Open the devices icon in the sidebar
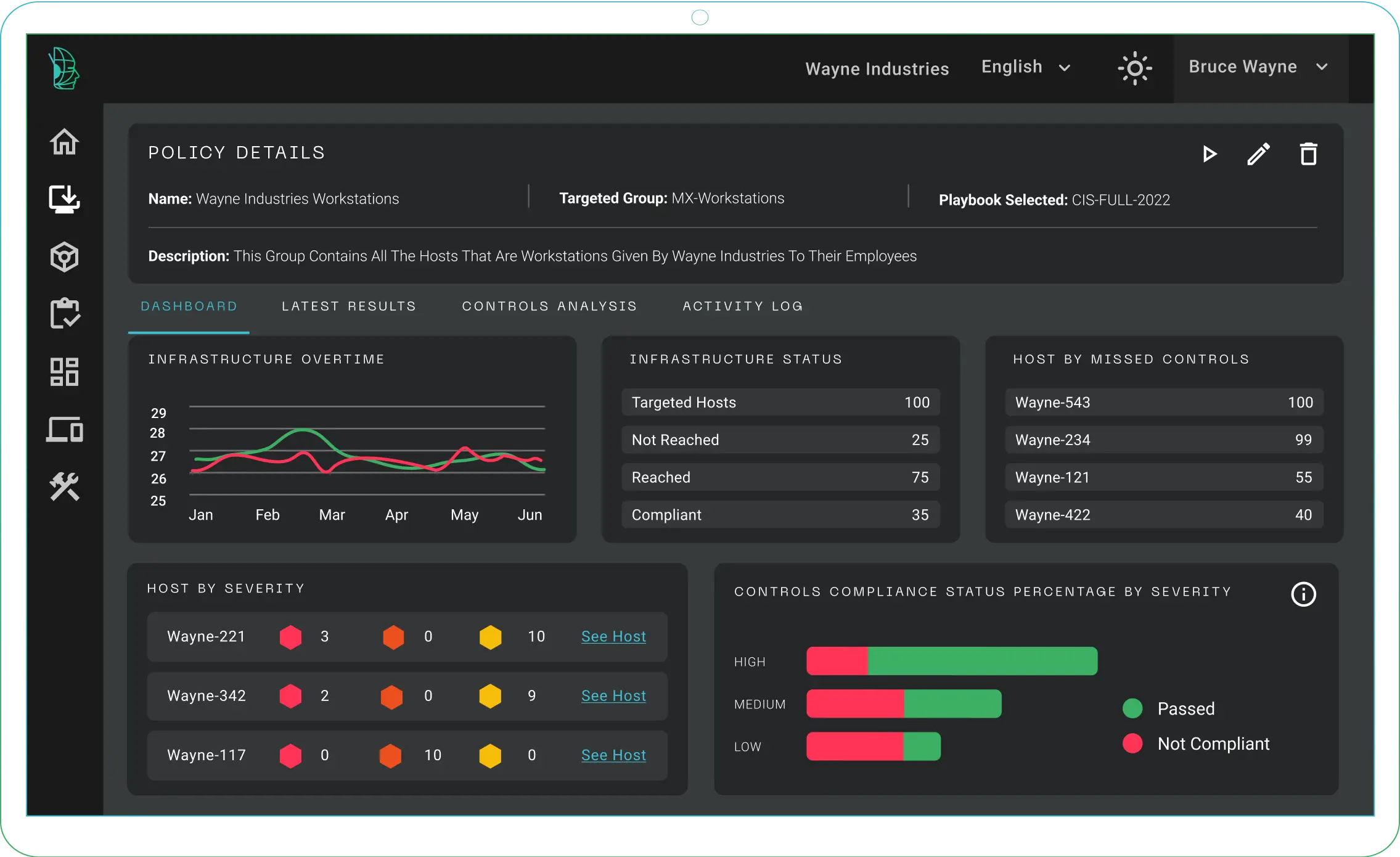 coord(64,429)
